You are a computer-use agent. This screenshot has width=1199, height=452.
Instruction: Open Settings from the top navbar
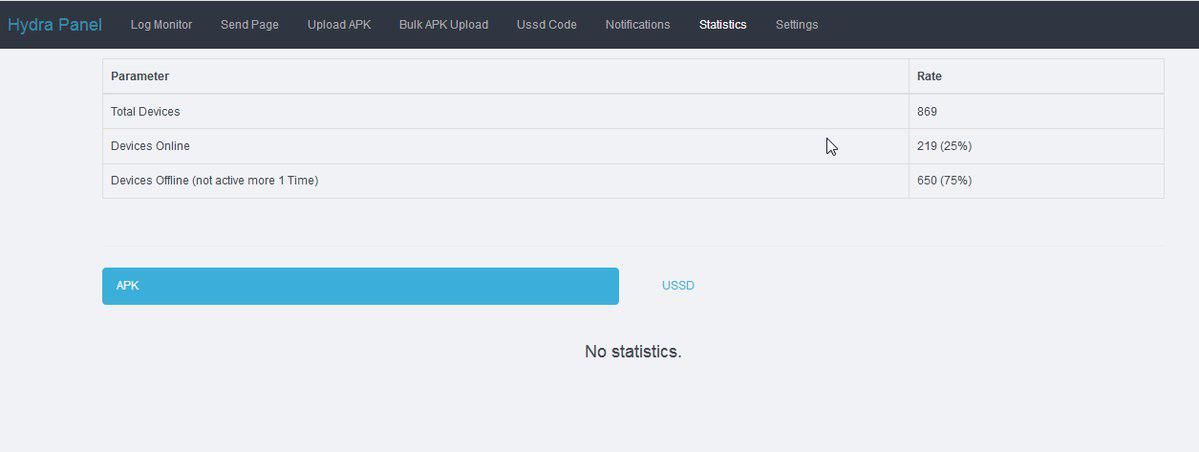coord(796,25)
